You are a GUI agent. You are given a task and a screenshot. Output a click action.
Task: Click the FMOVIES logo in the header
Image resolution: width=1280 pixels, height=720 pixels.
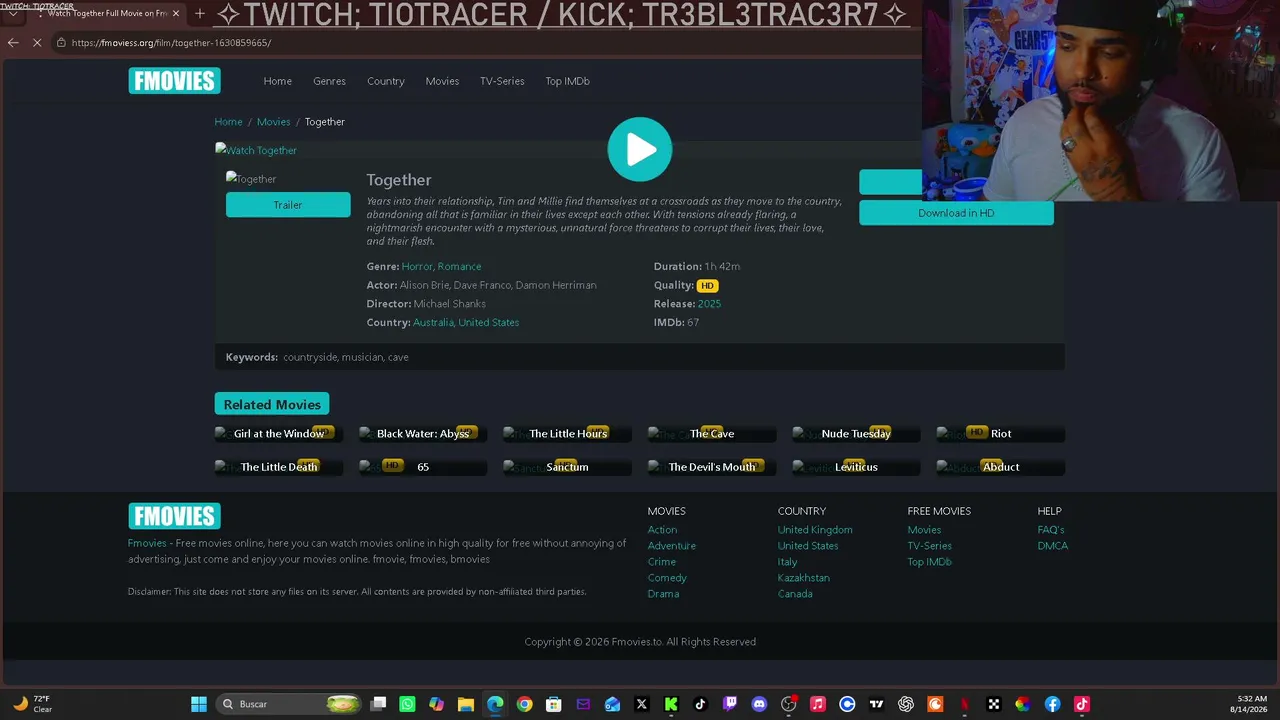pos(174,81)
